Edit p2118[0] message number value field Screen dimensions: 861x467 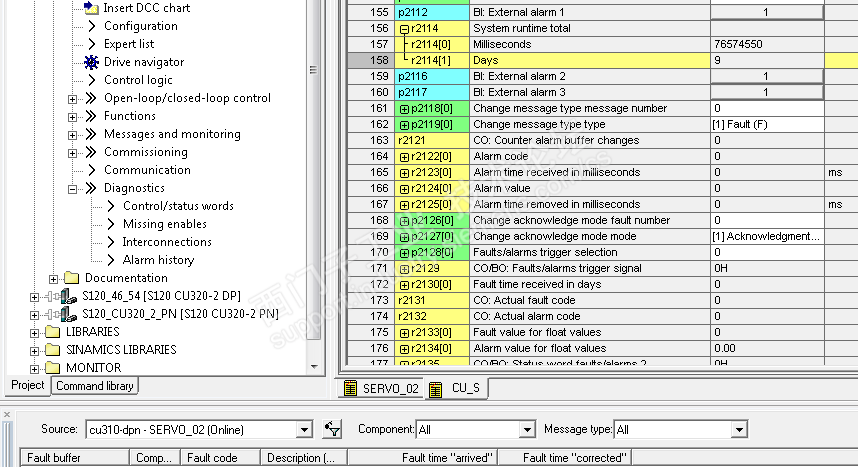767,108
